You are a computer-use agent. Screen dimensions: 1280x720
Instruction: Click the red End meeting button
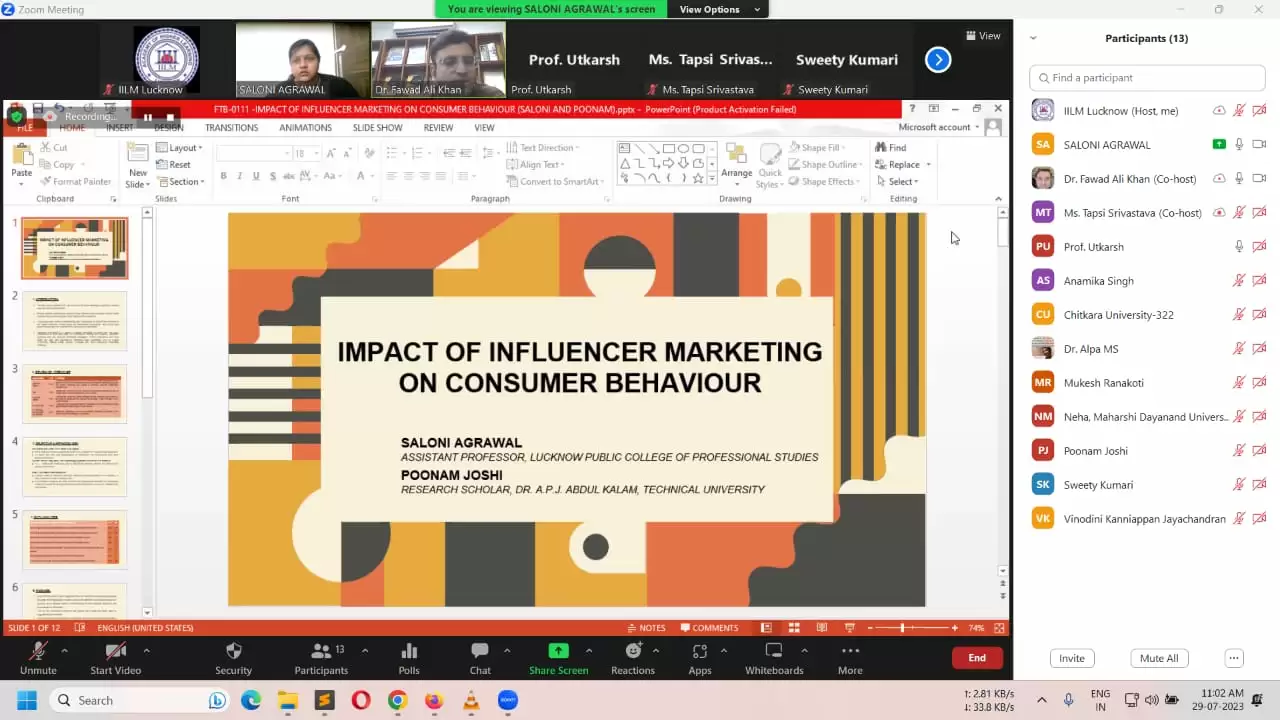[977, 657]
